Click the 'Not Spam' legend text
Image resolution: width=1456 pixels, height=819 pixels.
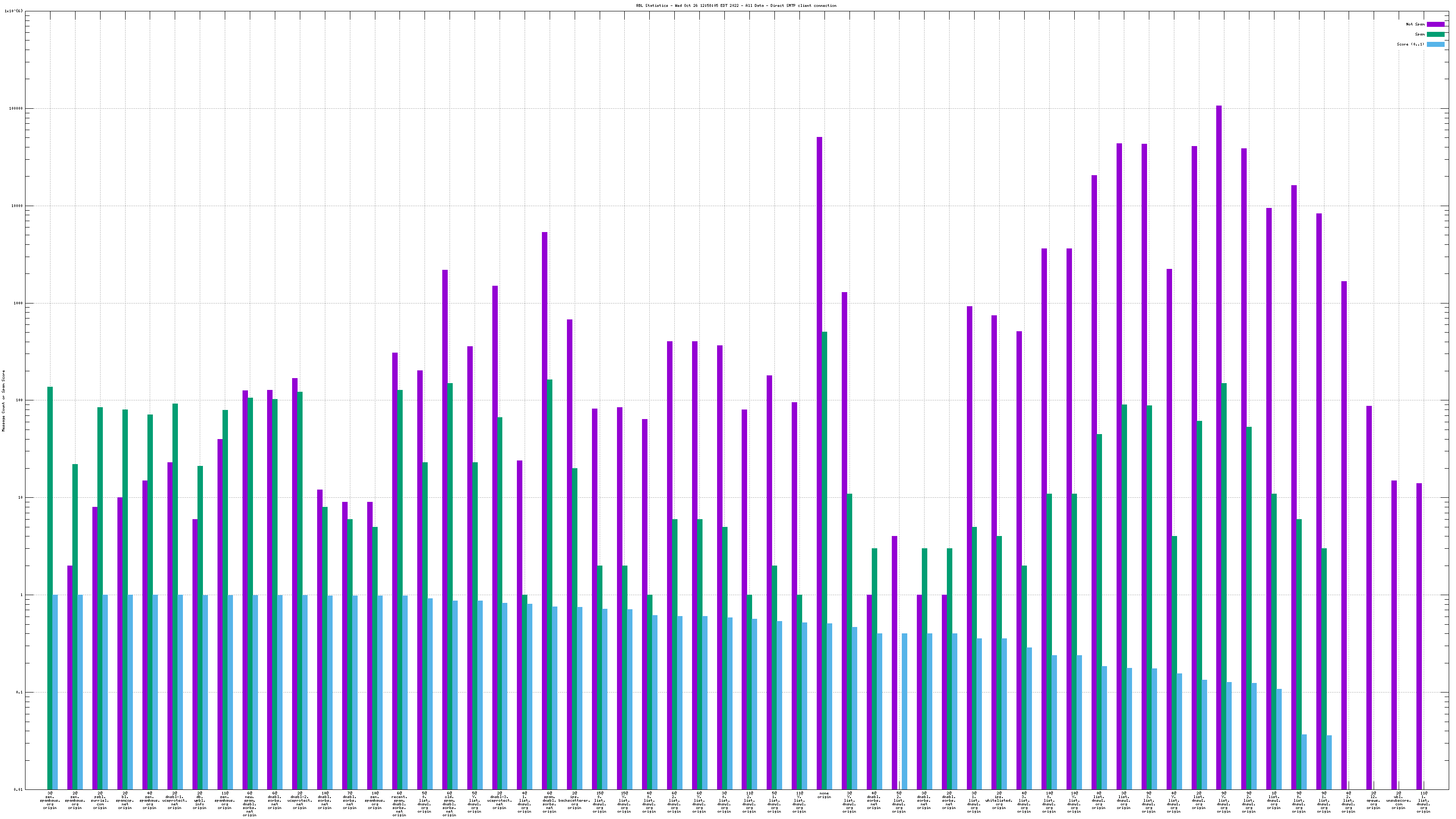[1416, 24]
